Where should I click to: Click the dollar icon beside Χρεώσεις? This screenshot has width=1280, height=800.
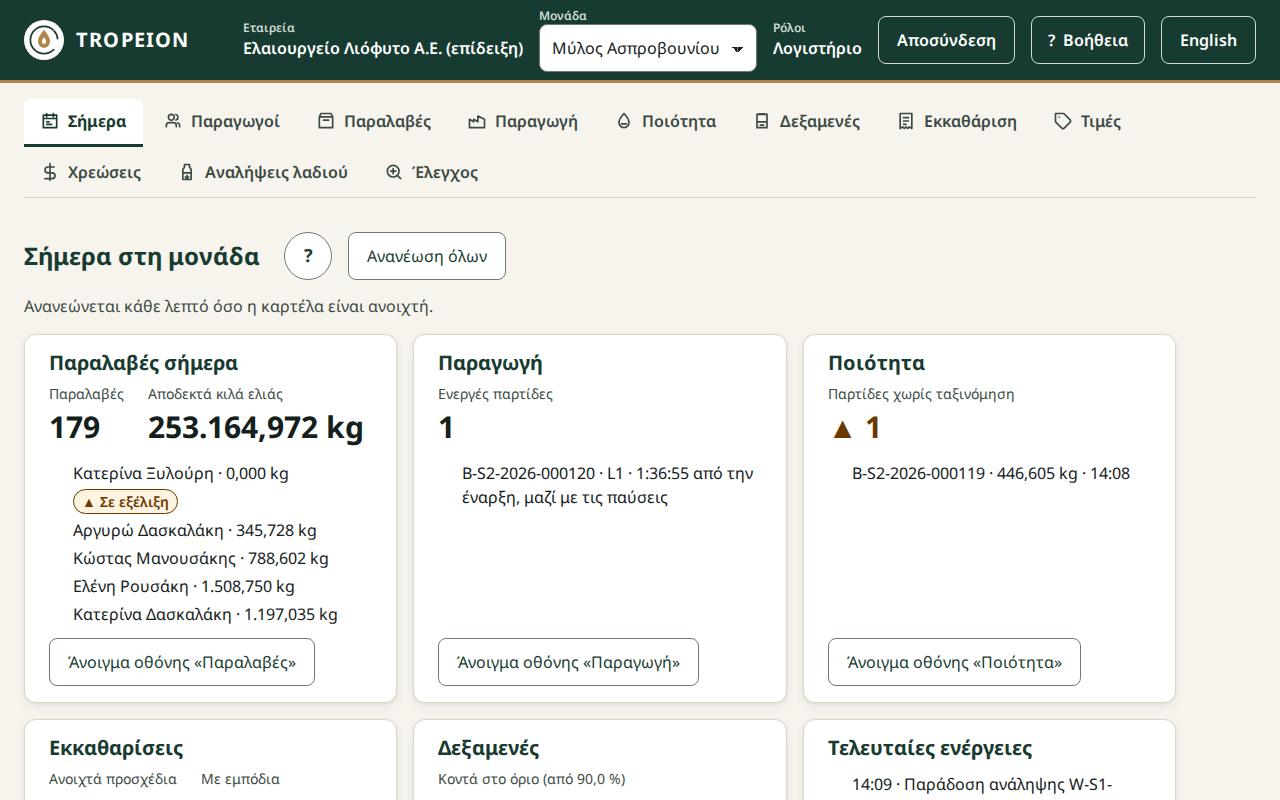pos(50,172)
